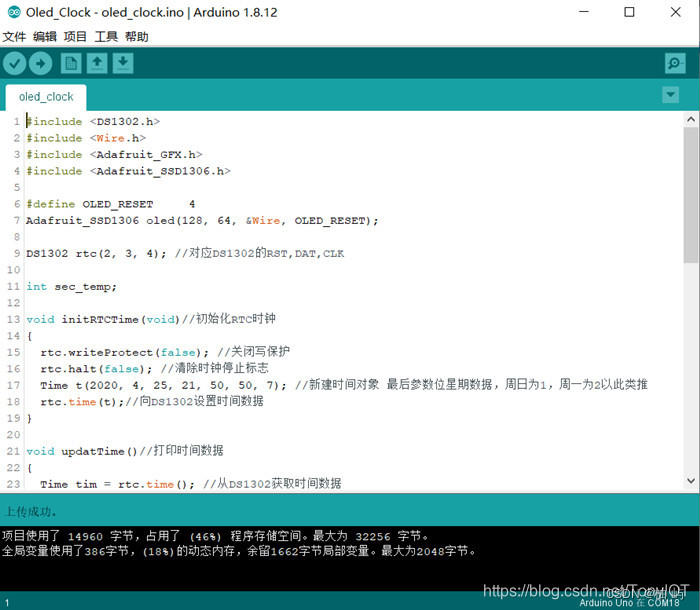
Task: Open the 项目 menu
Action: 75,37
